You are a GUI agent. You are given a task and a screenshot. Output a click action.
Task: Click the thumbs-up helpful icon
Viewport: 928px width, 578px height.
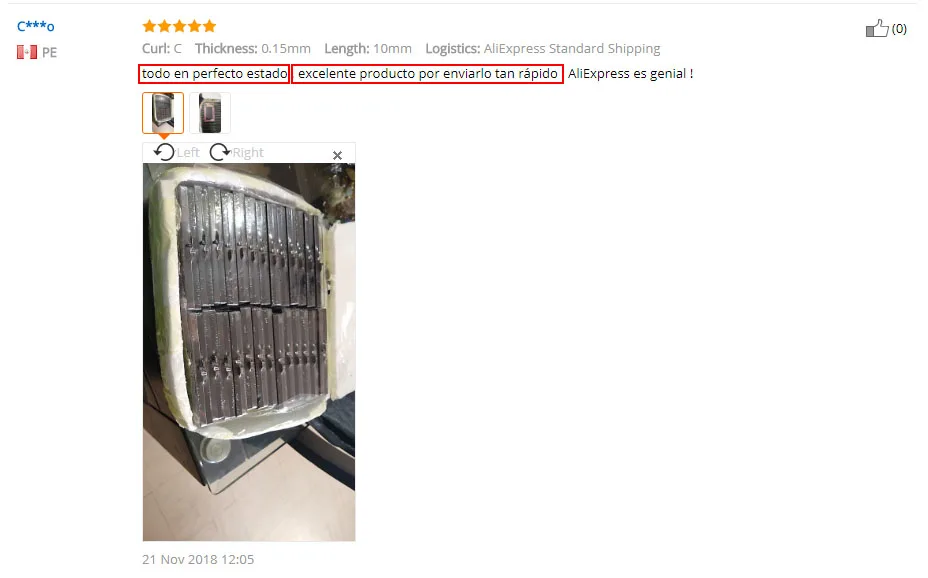[877, 28]
